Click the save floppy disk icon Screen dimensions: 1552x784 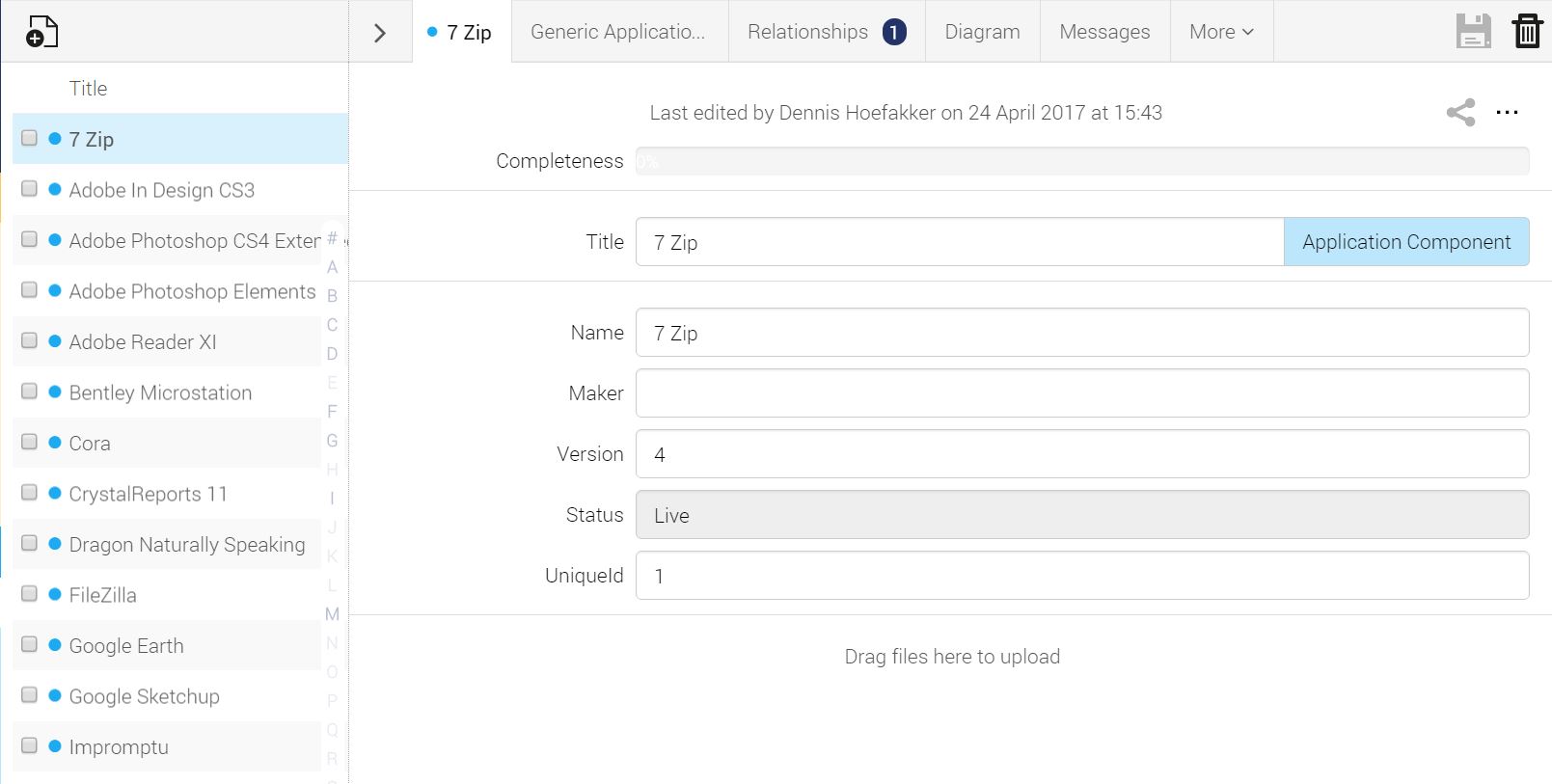click(1473, 31)
